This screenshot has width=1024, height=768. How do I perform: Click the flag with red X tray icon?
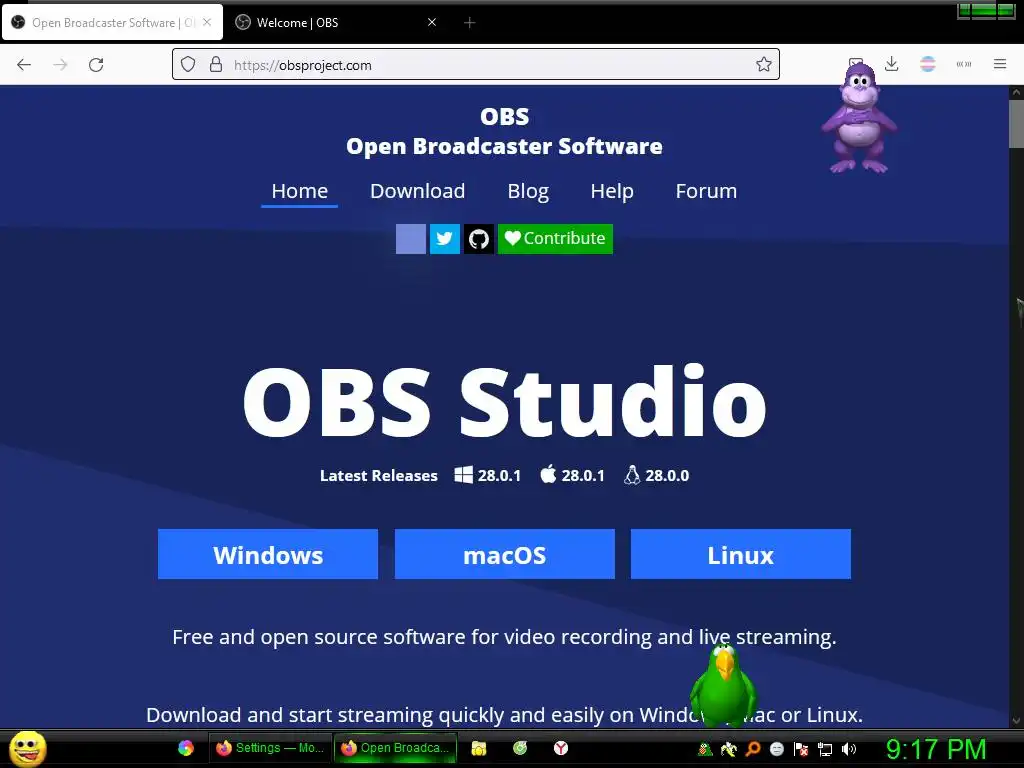[801, 749]
